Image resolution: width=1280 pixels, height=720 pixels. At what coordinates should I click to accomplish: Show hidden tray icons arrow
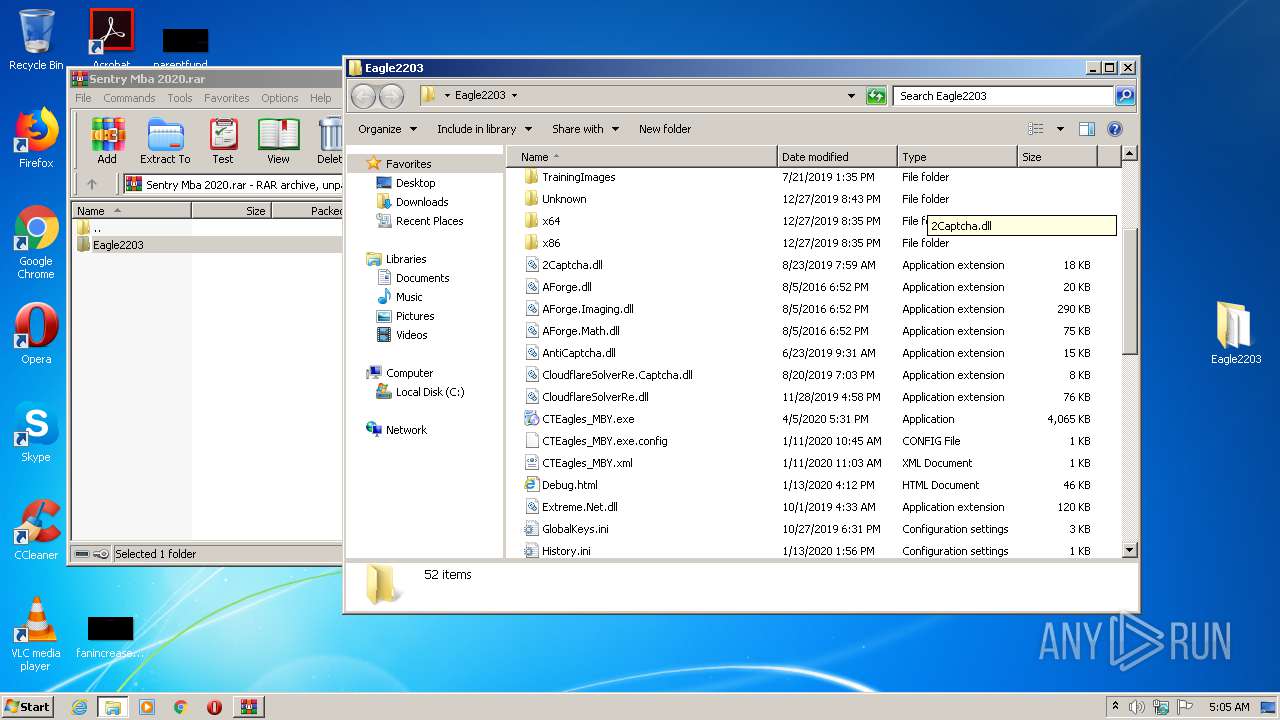click(1115, 707)
